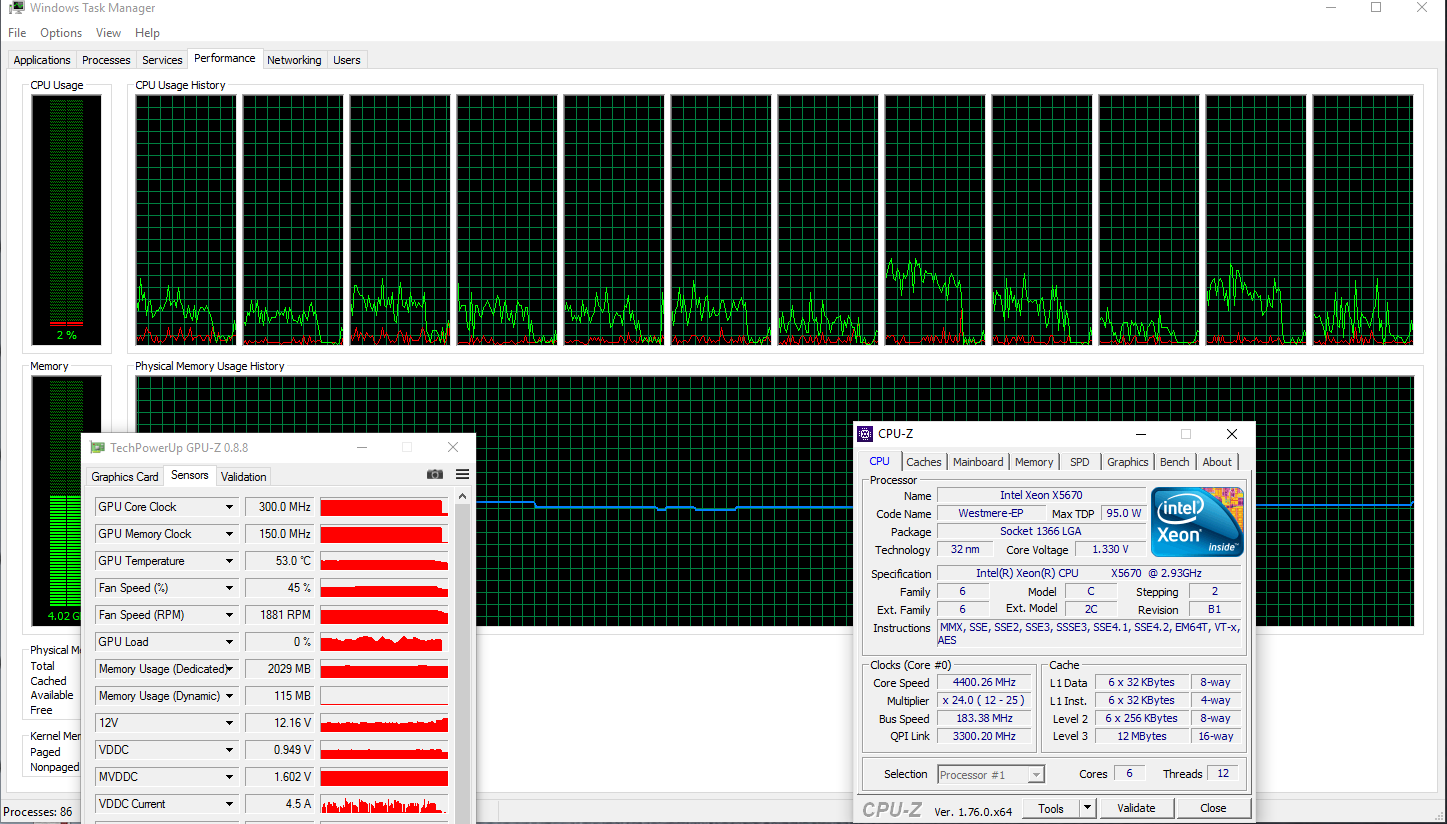Click the 1.330 V core voltage value
The image size is (1447, 824).
tap(1110, 549)
